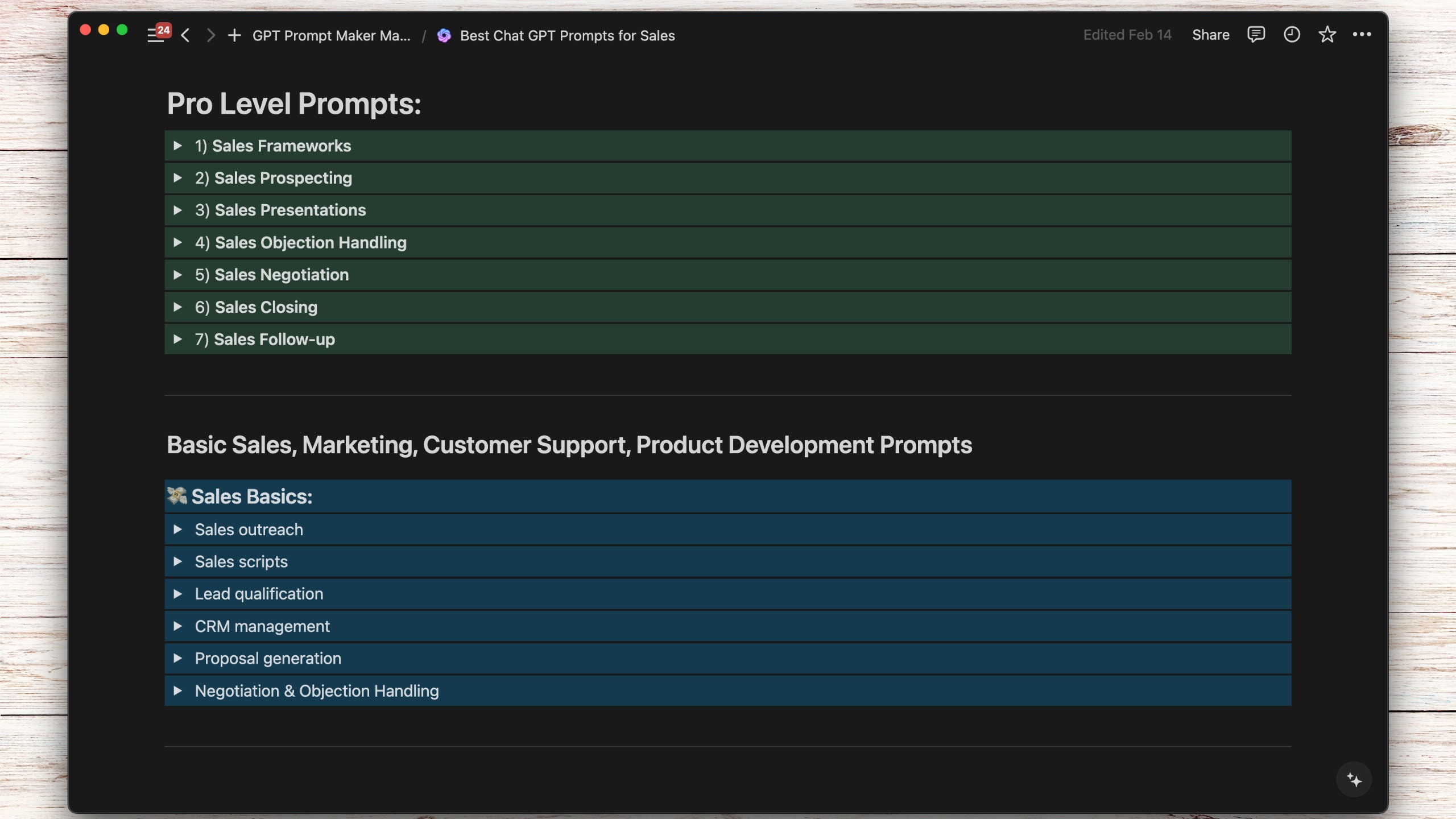Click the ChatGPT emoji beside the page title

click(x=444, y=35)
